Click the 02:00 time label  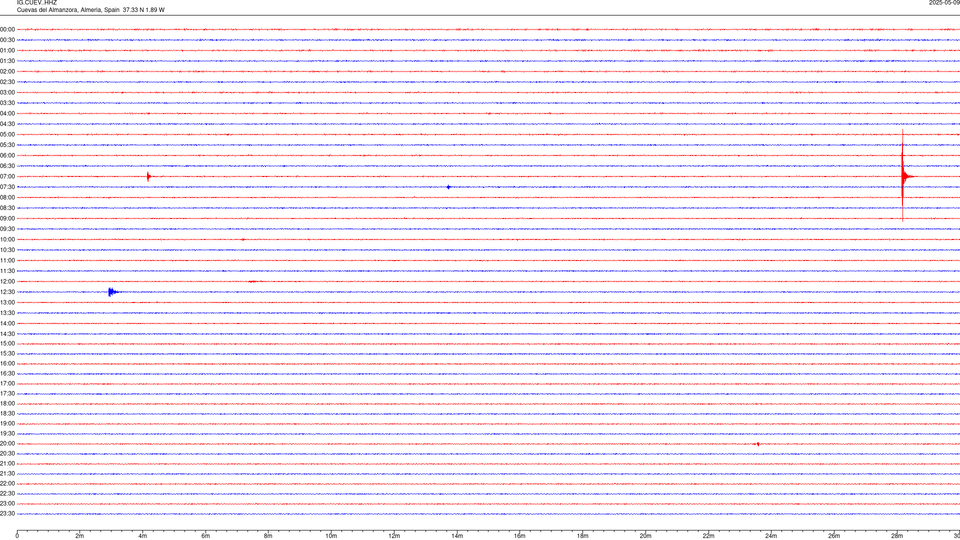(7, 72)
